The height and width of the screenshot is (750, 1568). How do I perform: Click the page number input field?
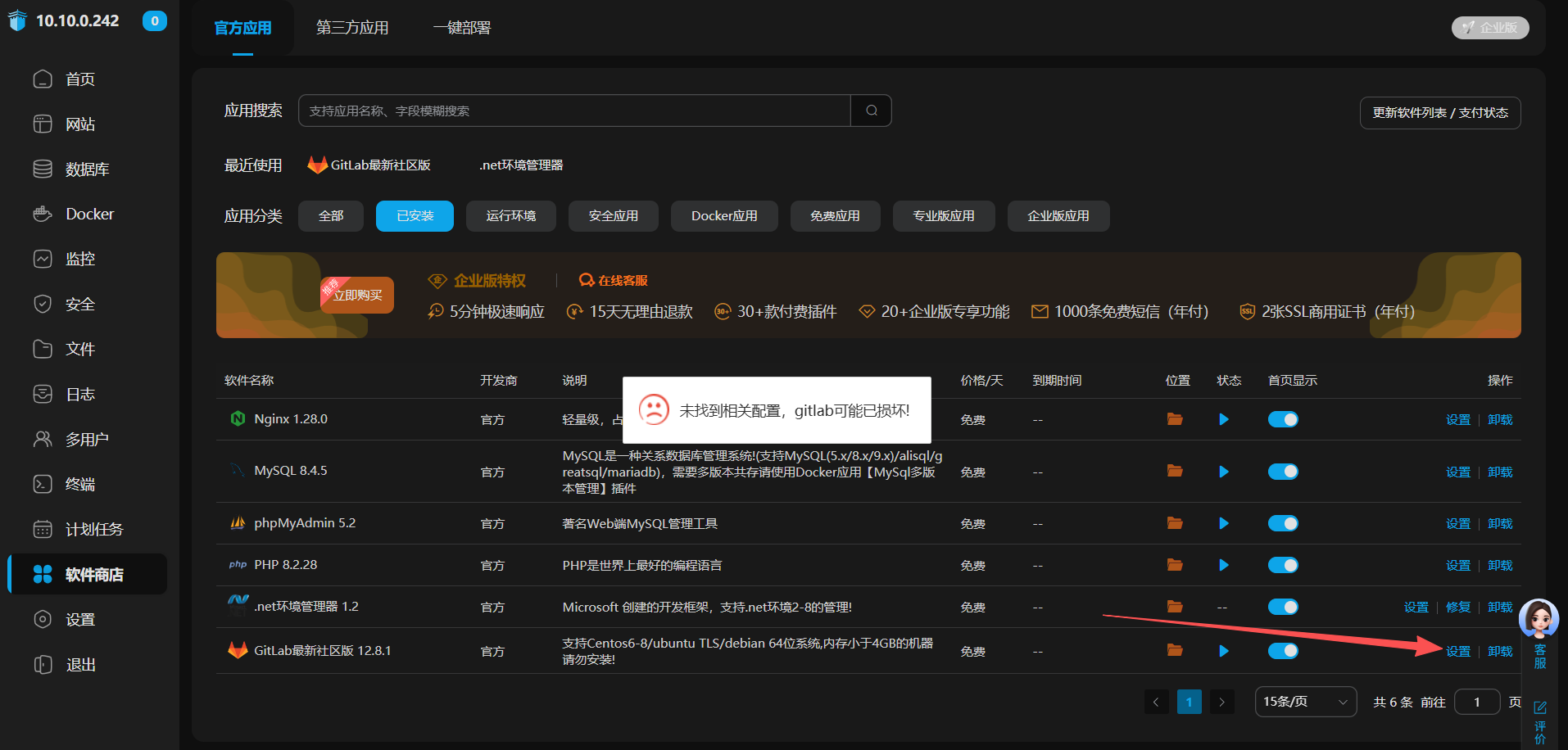[x=1477, y=702]
